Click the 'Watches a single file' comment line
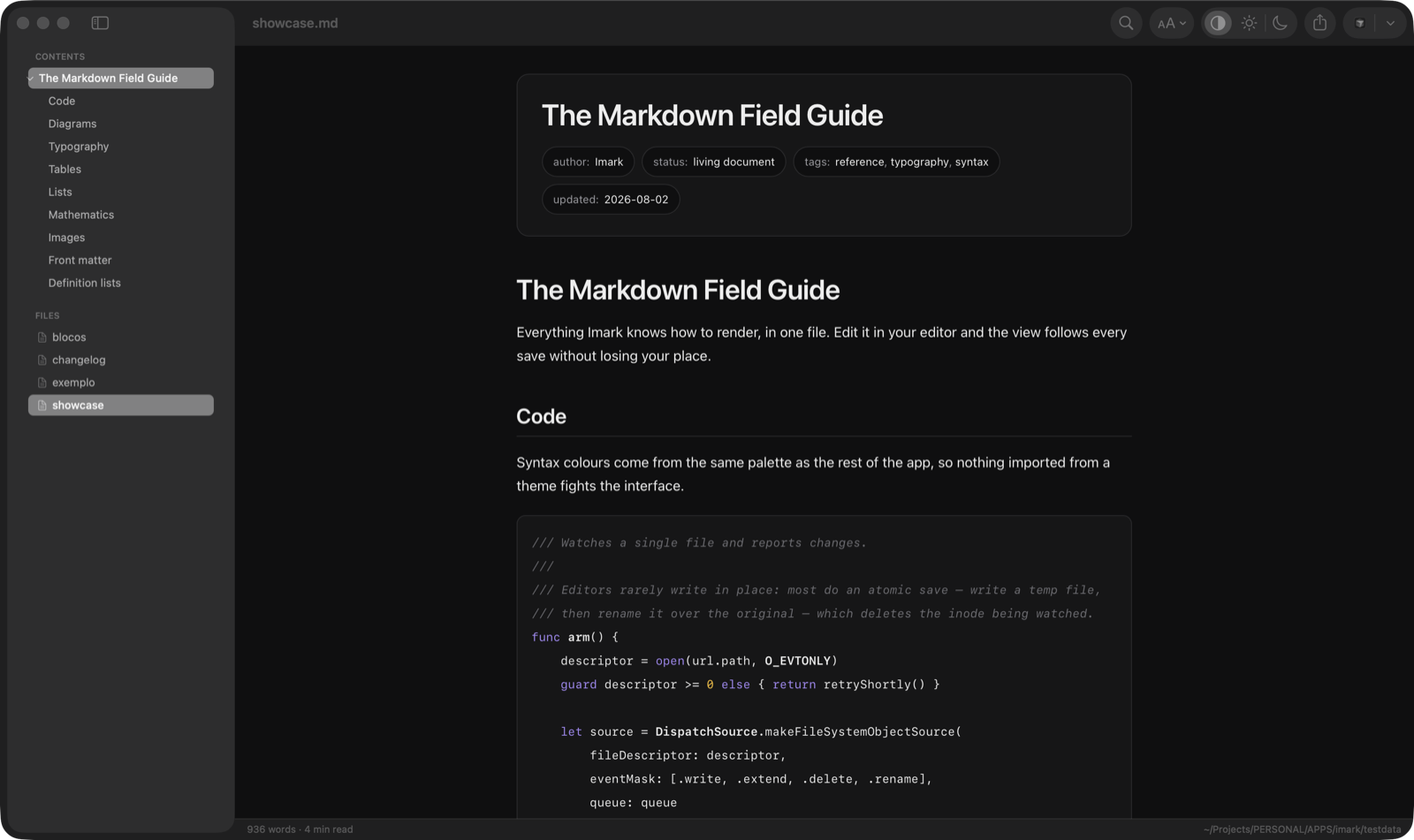This screenshot has width=1414, height=840. [699, 543]
